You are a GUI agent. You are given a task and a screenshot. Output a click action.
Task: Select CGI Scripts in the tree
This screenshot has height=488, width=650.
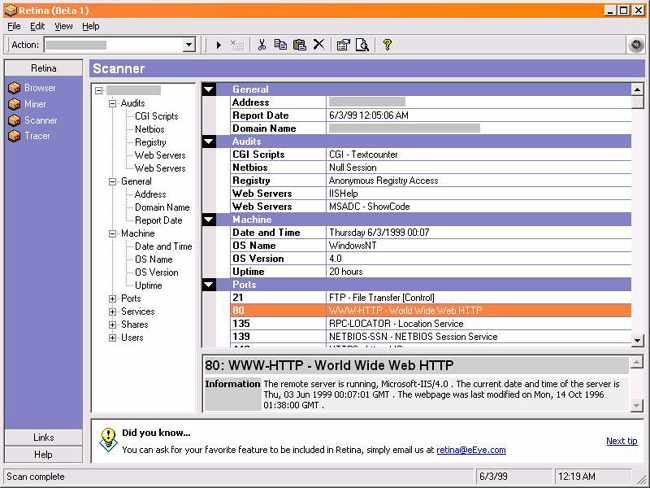tap(156, 117)
